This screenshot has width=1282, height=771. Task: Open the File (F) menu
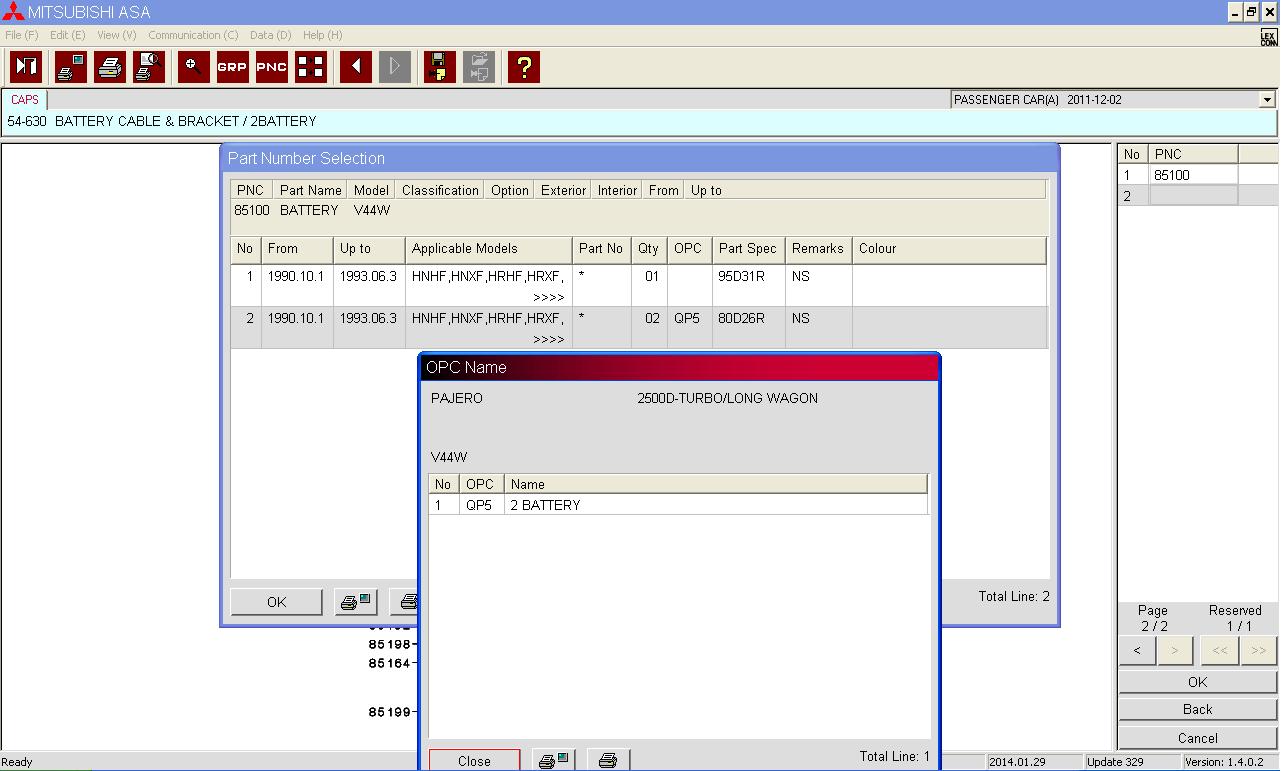(x=21, y=35)
